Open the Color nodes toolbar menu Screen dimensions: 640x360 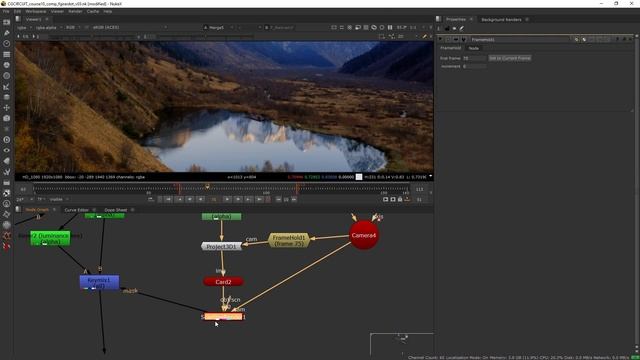(7, 65)
